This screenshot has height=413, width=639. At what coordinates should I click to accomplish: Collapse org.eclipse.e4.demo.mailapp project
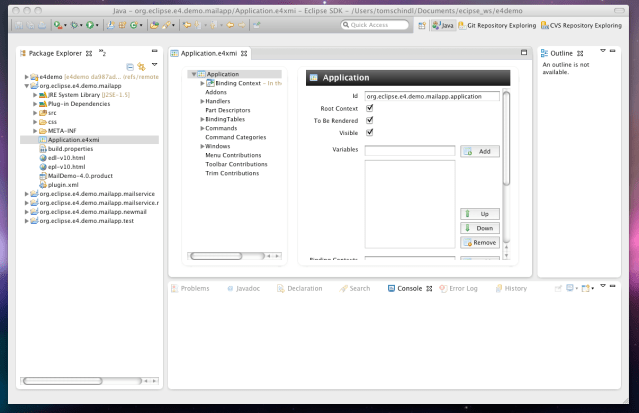click(x=27, y=86)
